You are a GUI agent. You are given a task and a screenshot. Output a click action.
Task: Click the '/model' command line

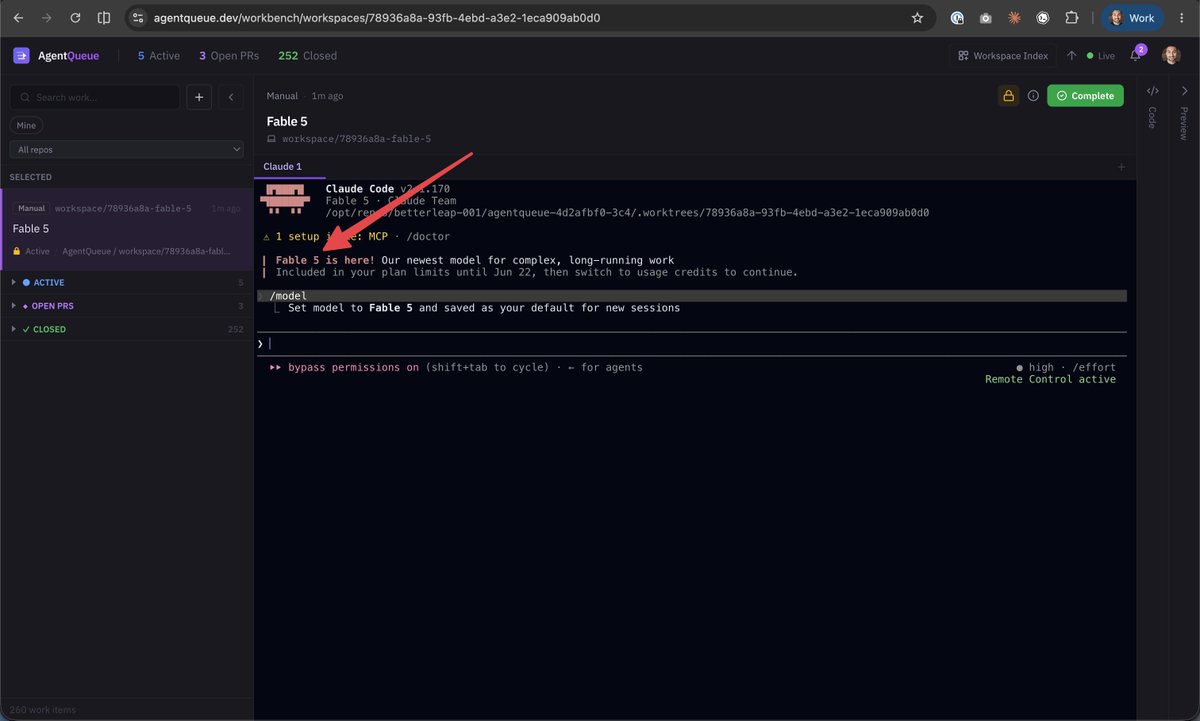point(692,296)
